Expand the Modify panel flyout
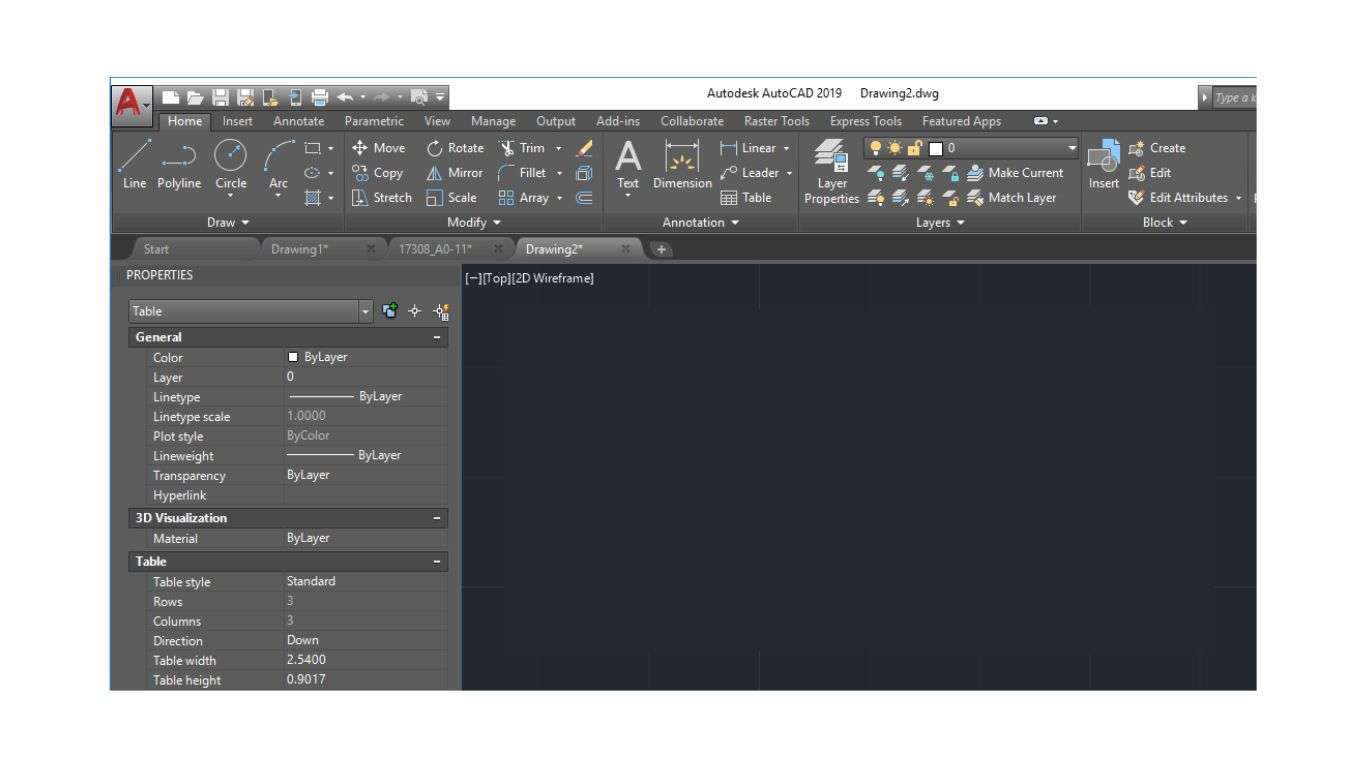Image resolution: width=1366 pixels, height=768 pixels. (x=474, y=222)
